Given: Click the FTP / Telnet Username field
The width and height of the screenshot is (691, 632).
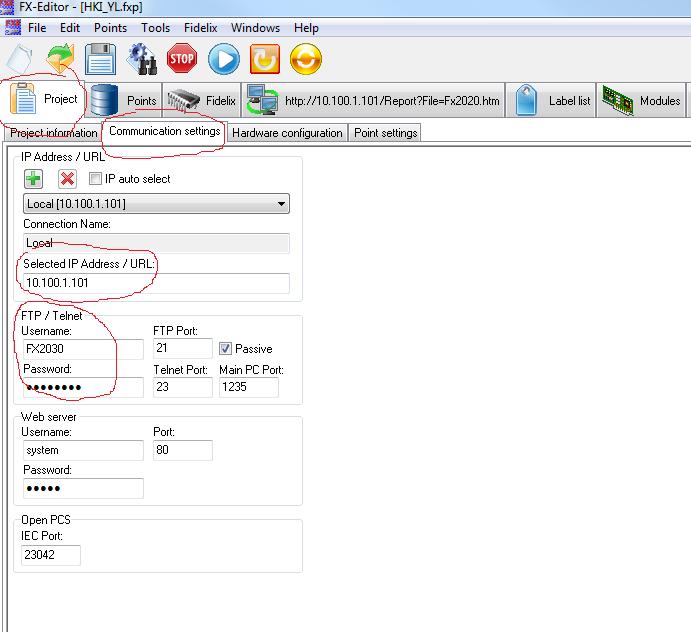Looking at the screenshot, I should tap(83, 349).
